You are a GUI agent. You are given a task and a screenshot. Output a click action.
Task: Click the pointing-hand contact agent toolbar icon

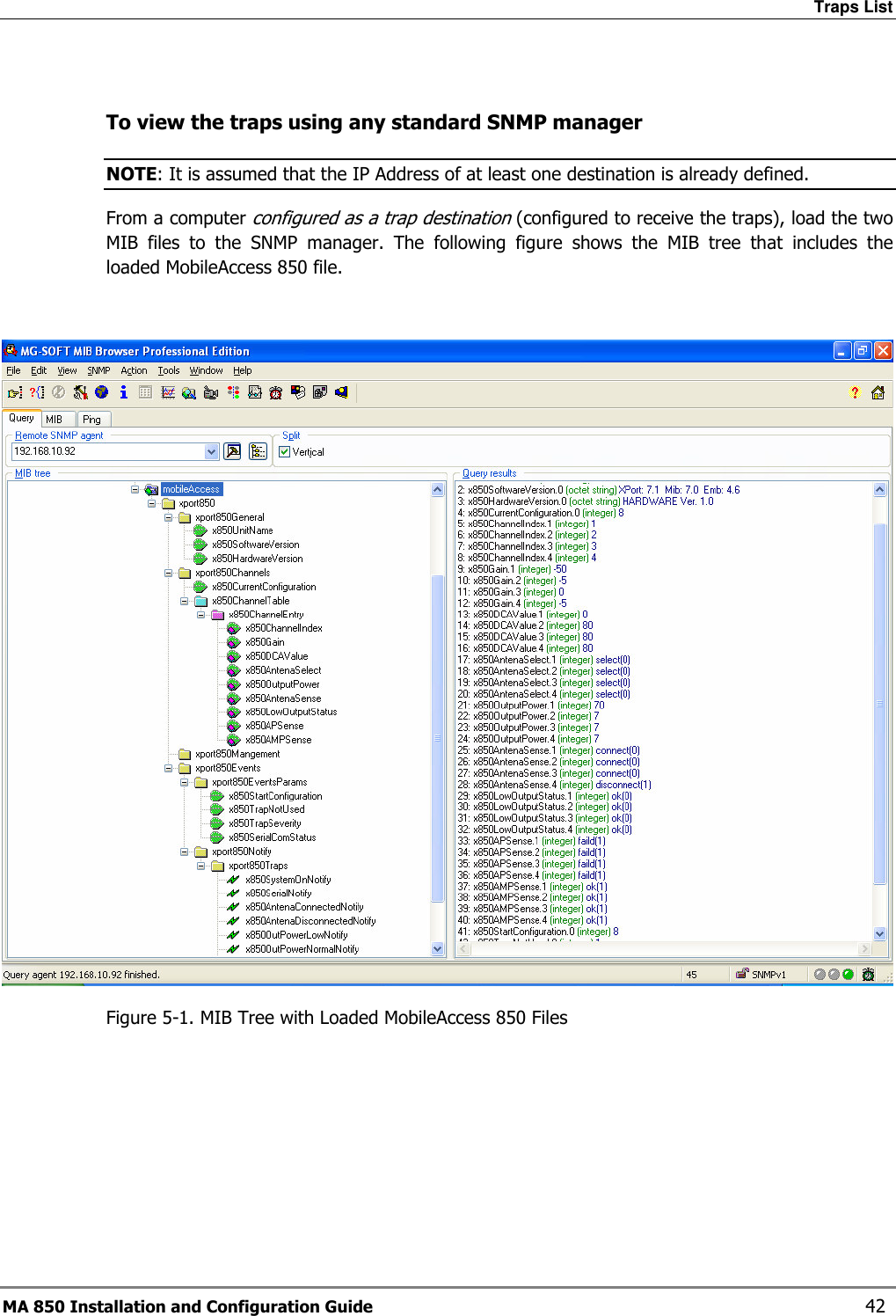15,392
